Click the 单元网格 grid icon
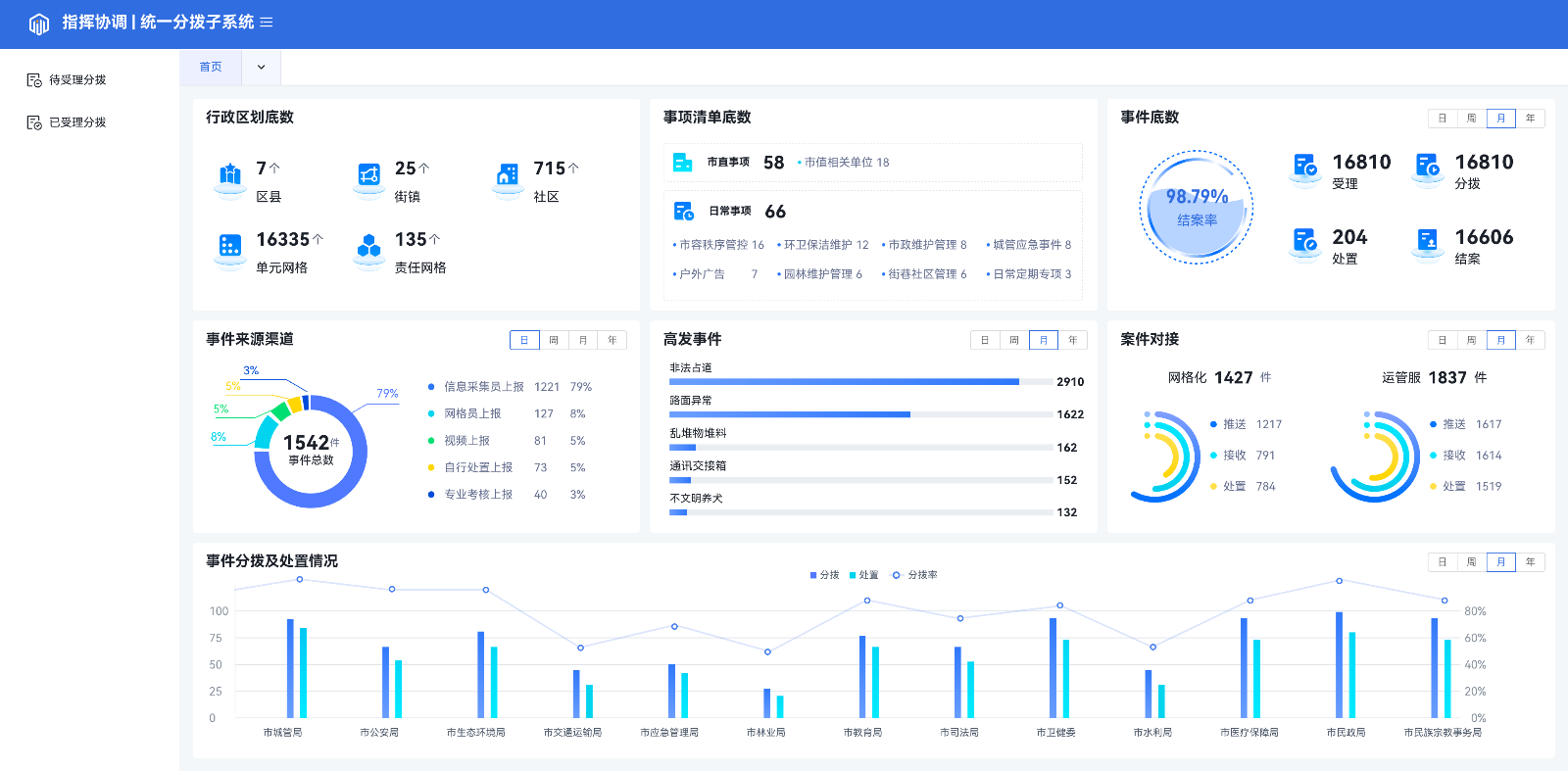The height and width of the screenshot is (771, 1568). click(x=230, y=247)
